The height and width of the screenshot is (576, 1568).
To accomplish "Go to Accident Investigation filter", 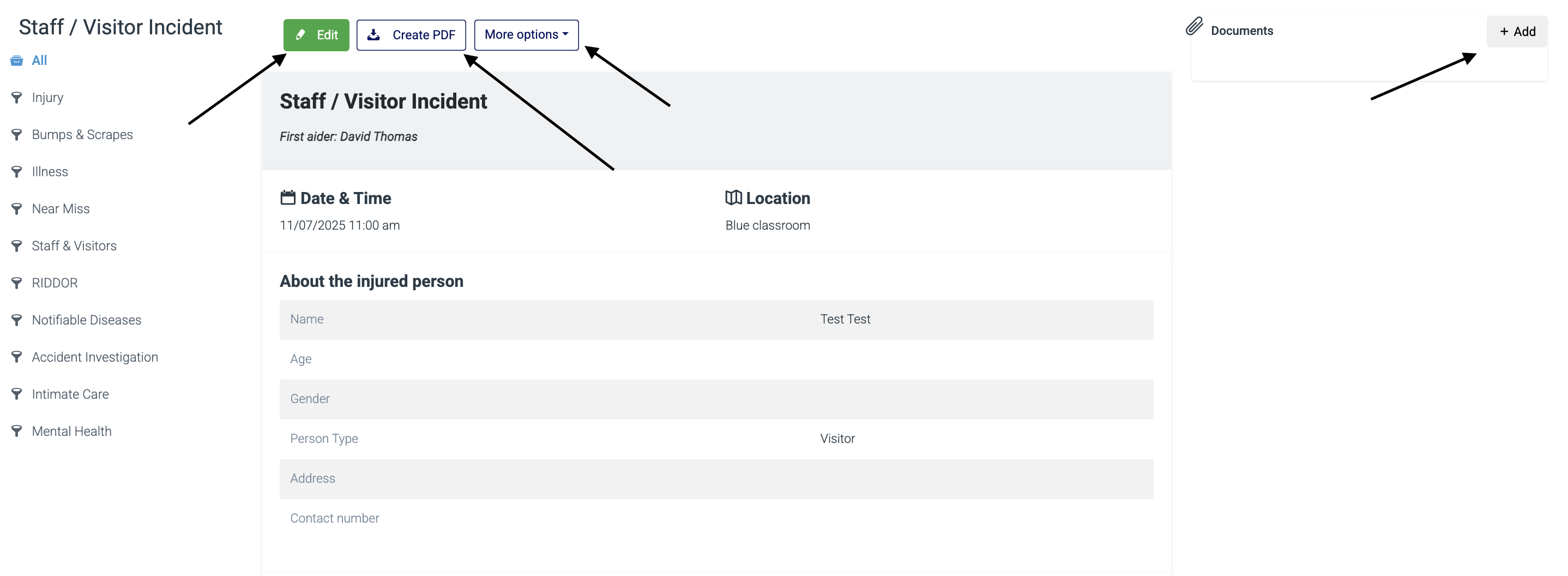I will coord(95,357).
